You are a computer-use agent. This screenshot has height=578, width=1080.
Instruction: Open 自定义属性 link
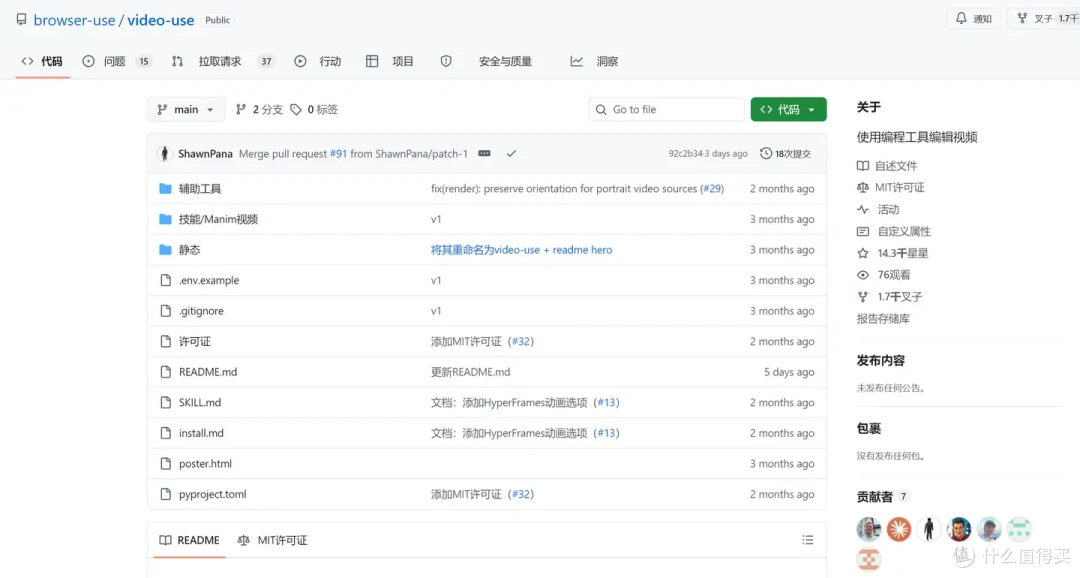(x=894, y=231)
